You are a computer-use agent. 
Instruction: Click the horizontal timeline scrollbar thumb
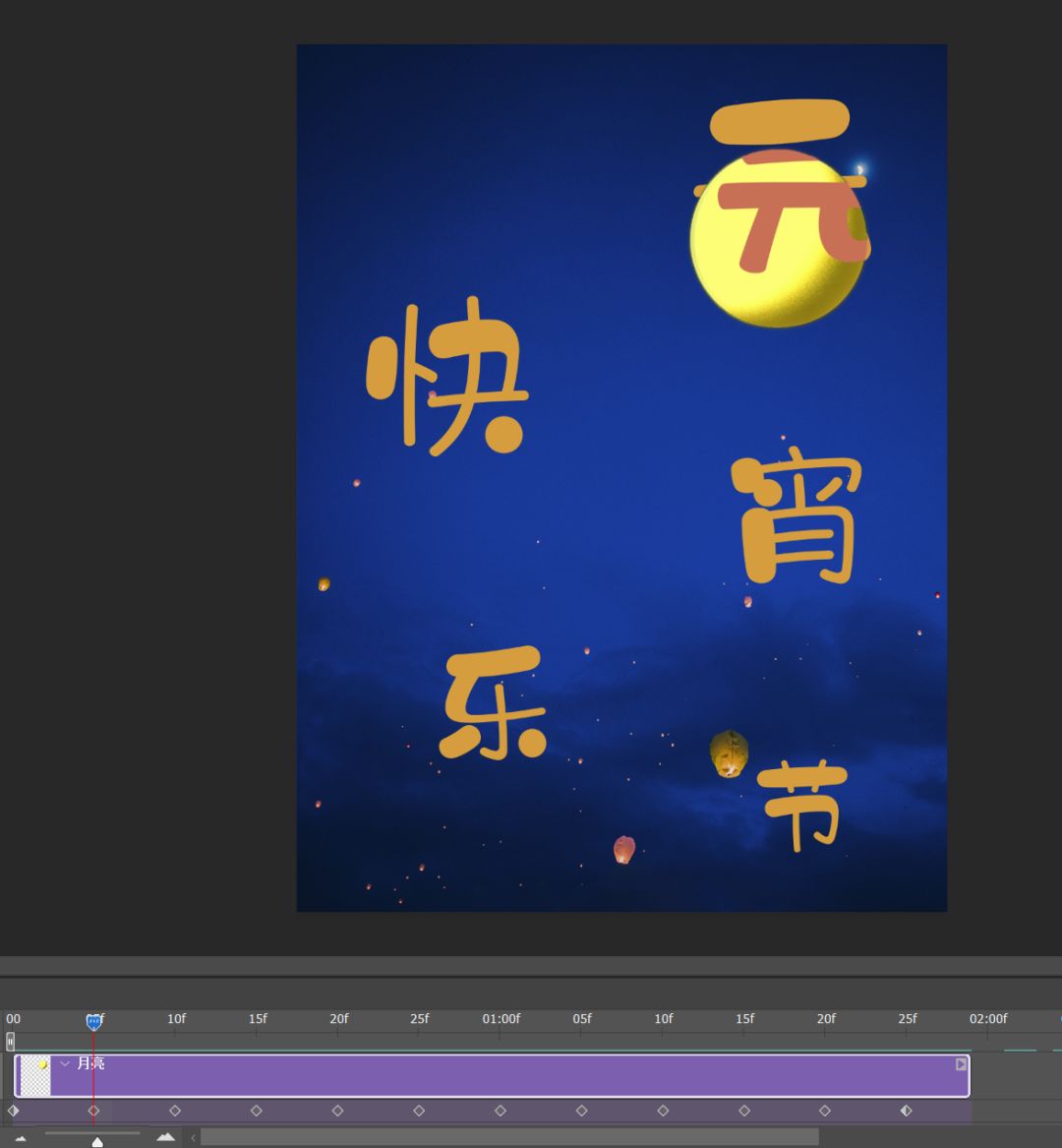[x=509, y=1137]
